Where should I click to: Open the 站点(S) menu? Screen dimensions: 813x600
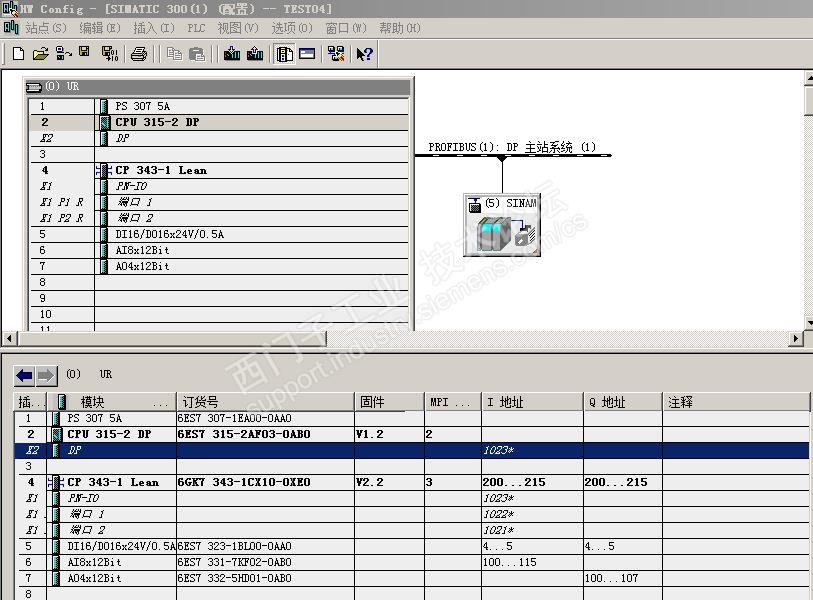pyautogui.click(x=46, y=28)
